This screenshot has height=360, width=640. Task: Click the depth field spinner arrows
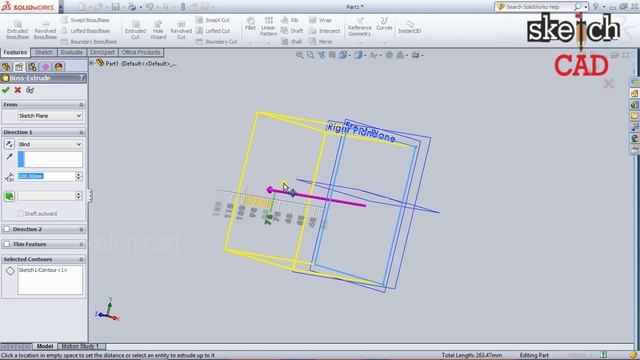(x=79, y=176)
